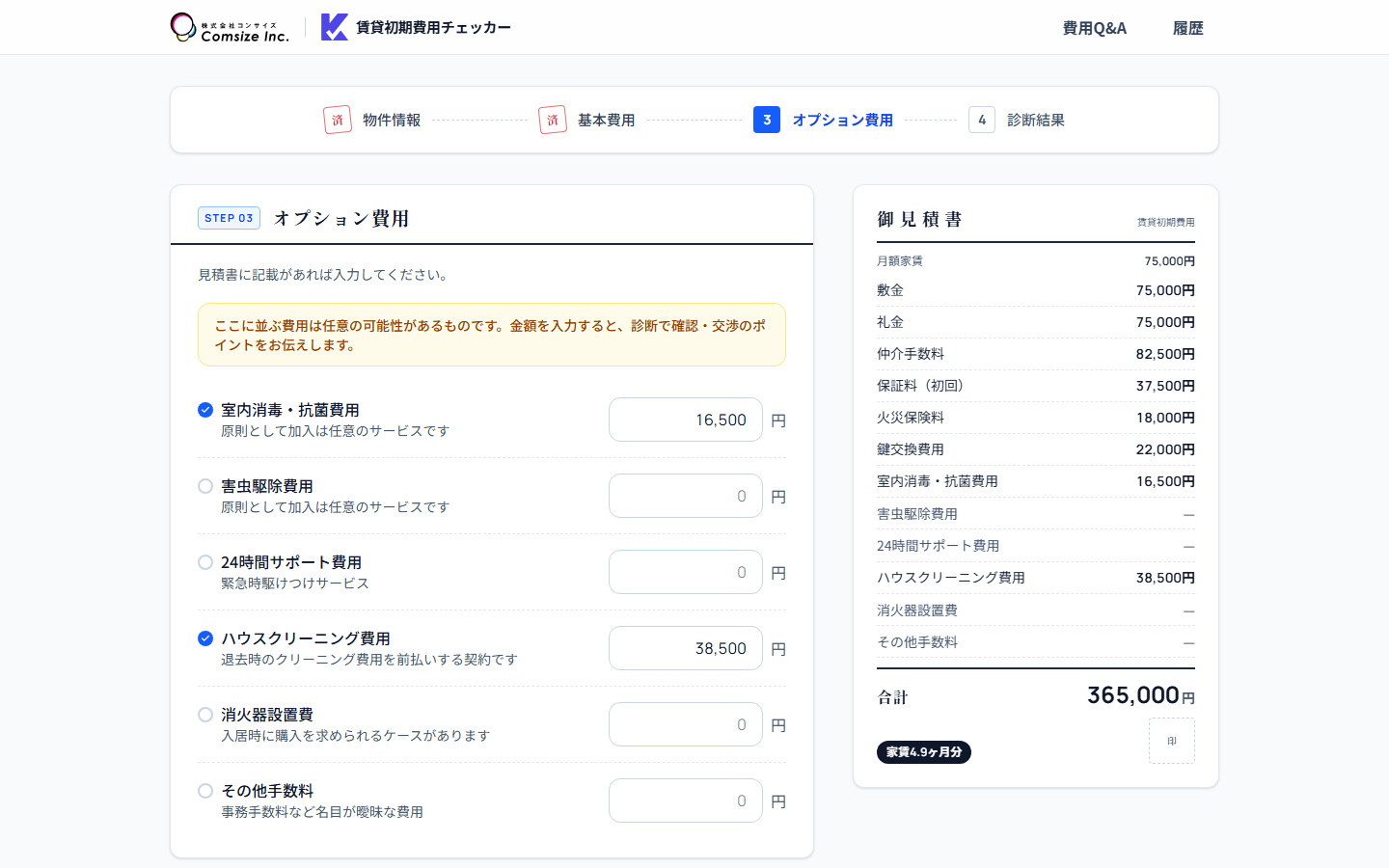Click the Comsize Inc. logo
The width and height of the screenshot is (1389, 868).
click(230, 27)
